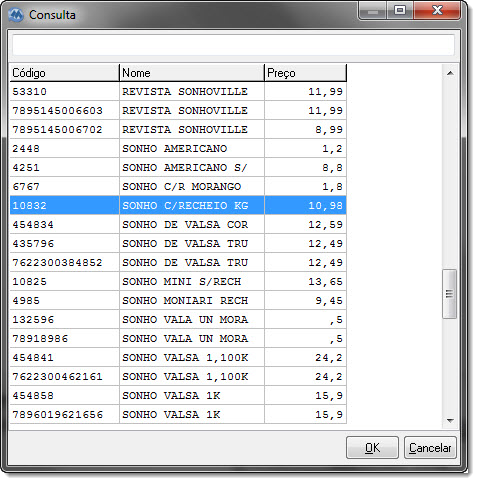Image resolution: width=478 pixels, height=483 pixels.
Task: Select row with code 7895145006702
Action: pos(178,129)
